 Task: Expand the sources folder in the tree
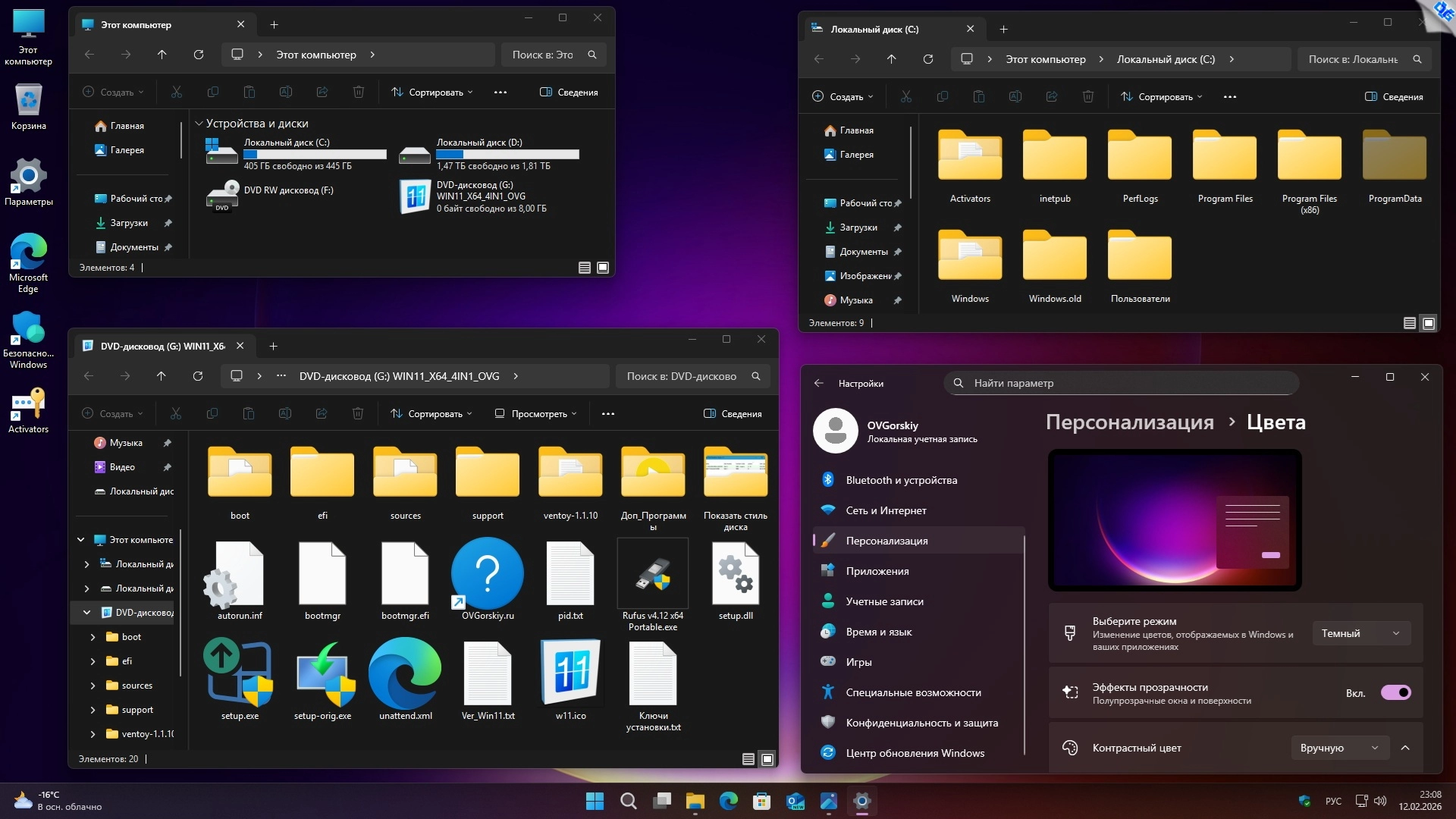[93, 686]
